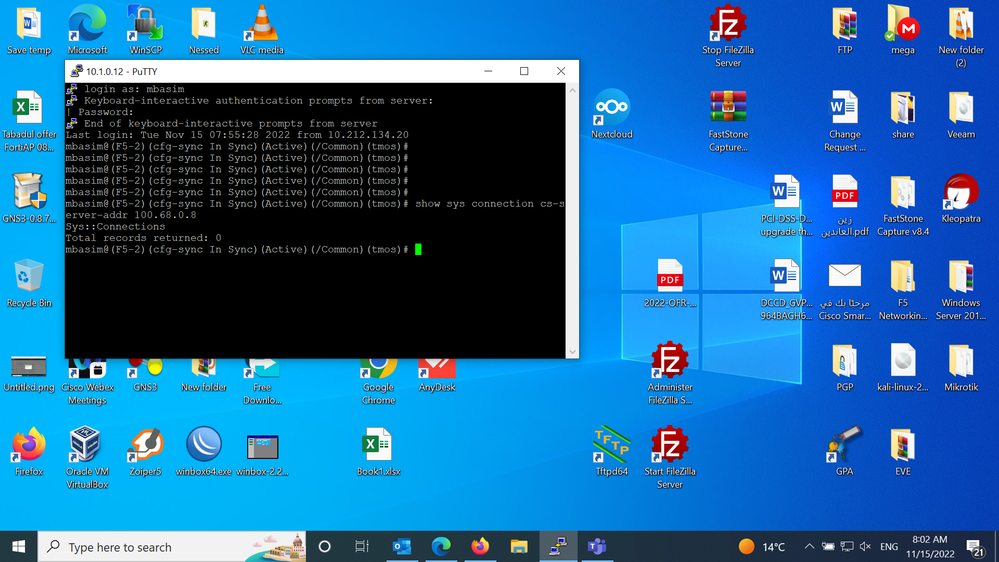The width and height of the screenshot is (999, 562).
Task: Open the PuTTY title bar system menu icon
Action: point(74,71)
